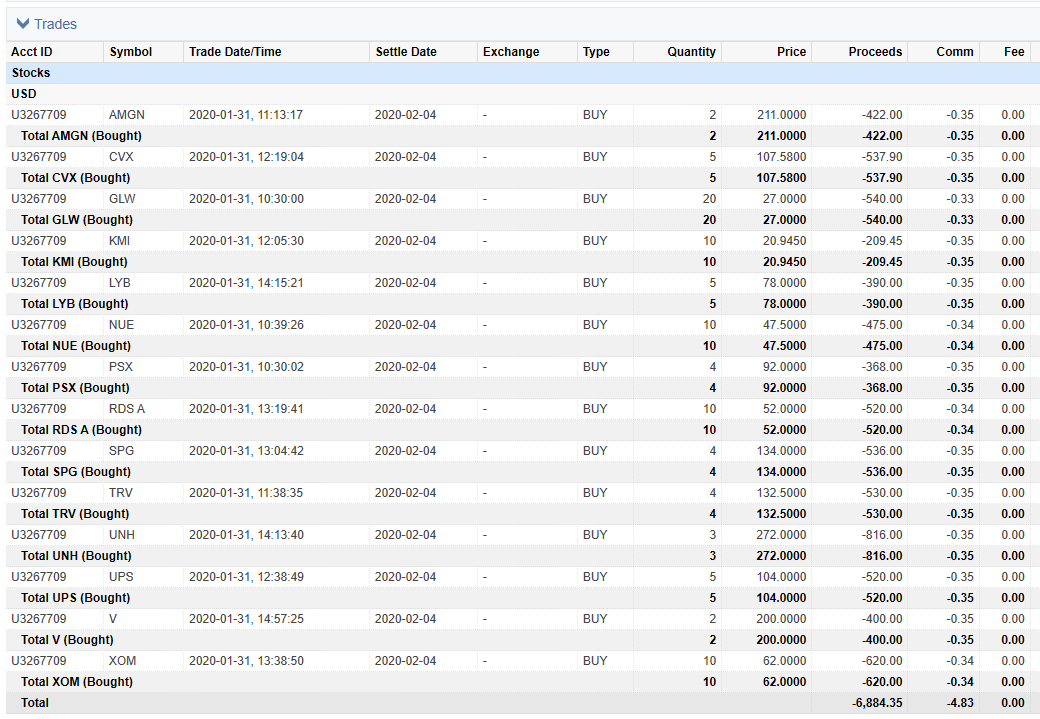This screenshot has width=1040, height=719.
Task: Click the LYB trade time 14:15:21
Action: click(x=280, y=283)
